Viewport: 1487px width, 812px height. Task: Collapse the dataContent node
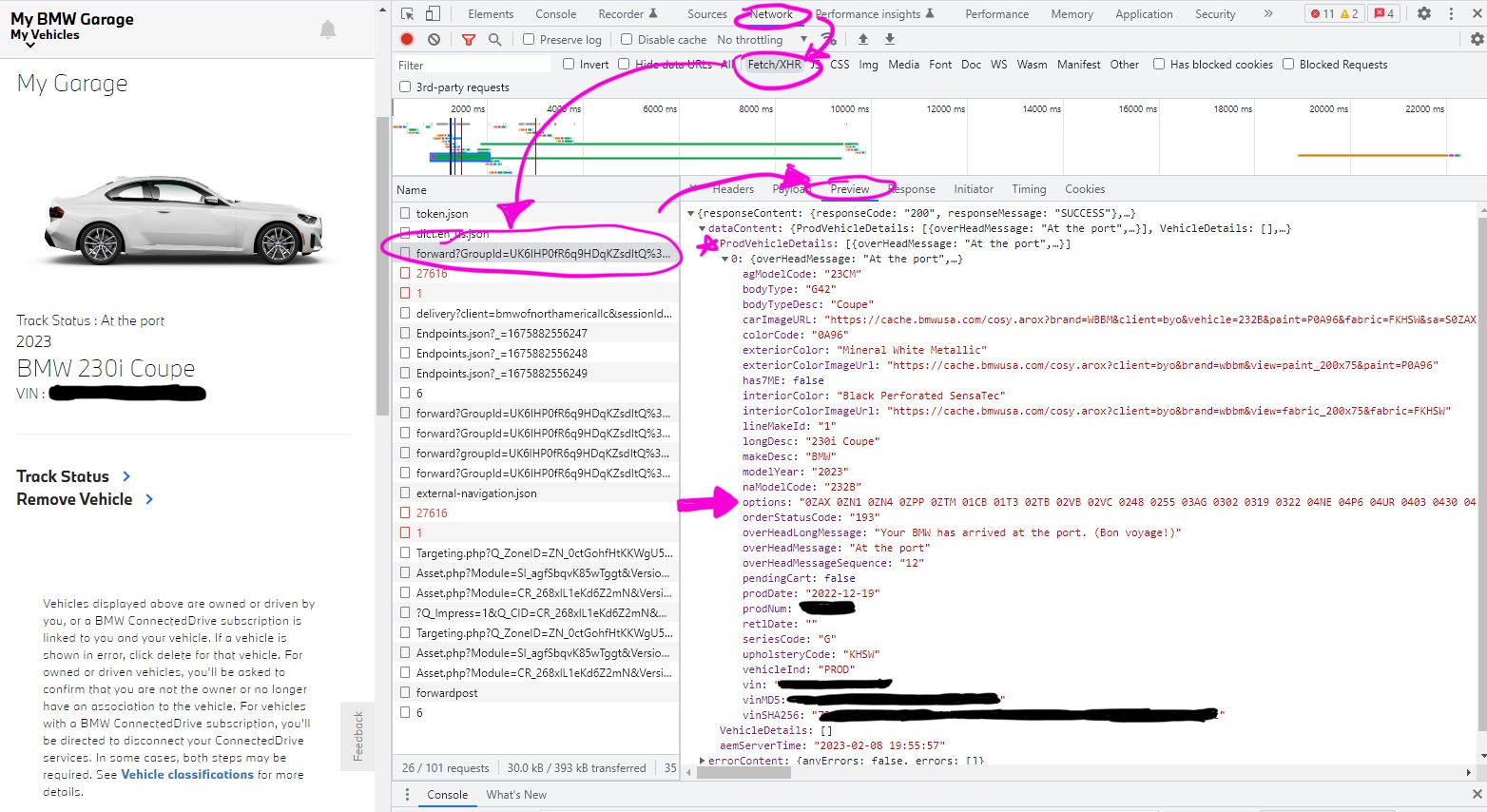pyautogui.click(x=703, y=229)
